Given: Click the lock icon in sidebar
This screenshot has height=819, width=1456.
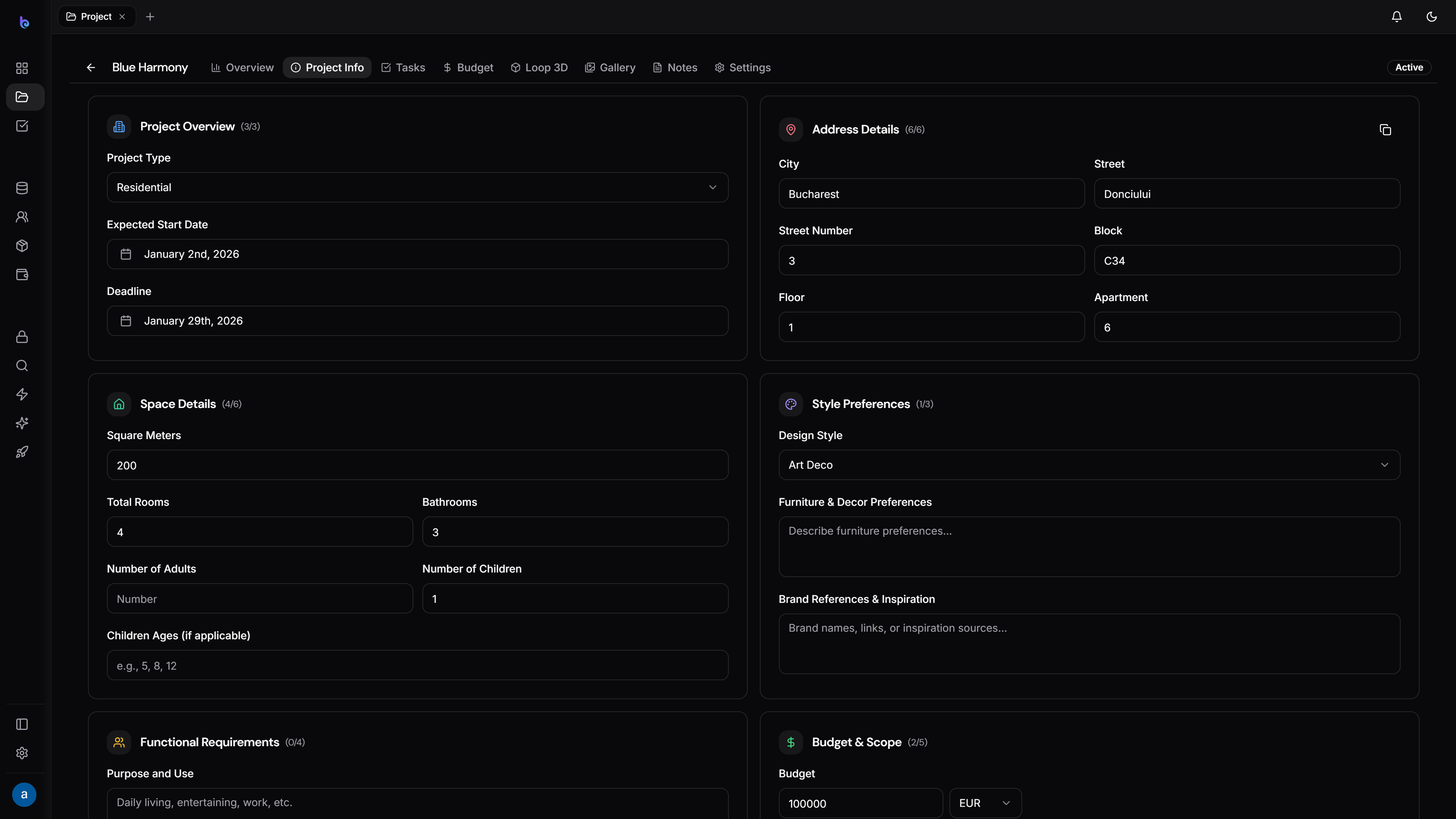Looking at the screenshot, I should (22, 337).
